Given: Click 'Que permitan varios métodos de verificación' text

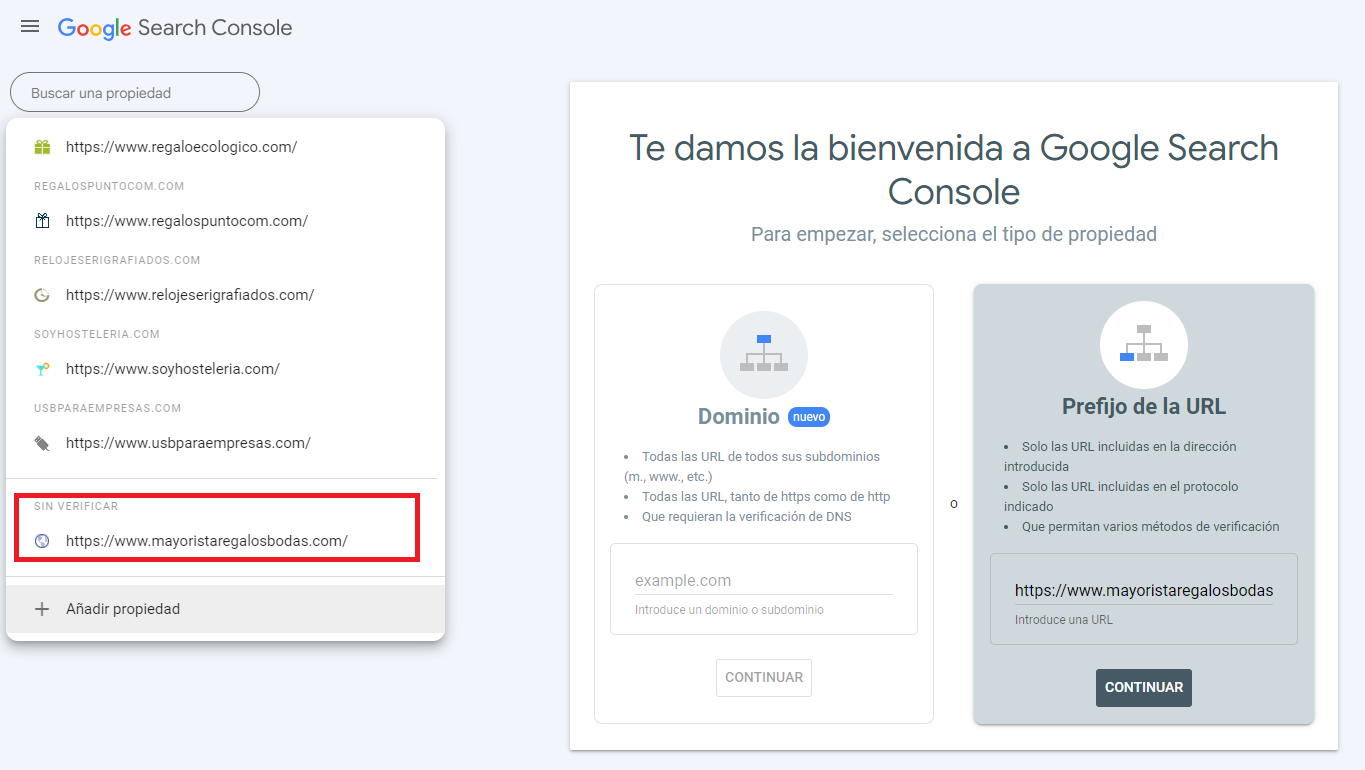Looking at the screenshot, I should point(1150,527).
